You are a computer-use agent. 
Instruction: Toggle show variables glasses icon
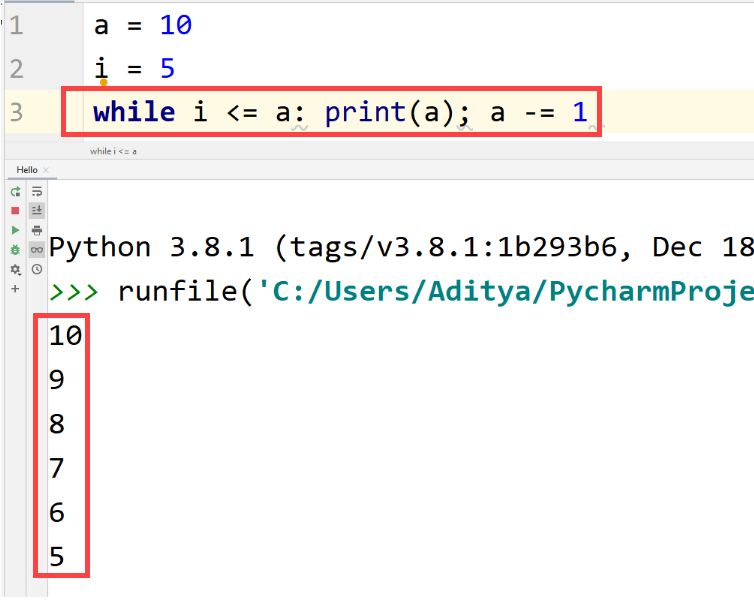[x=37, y=250]
